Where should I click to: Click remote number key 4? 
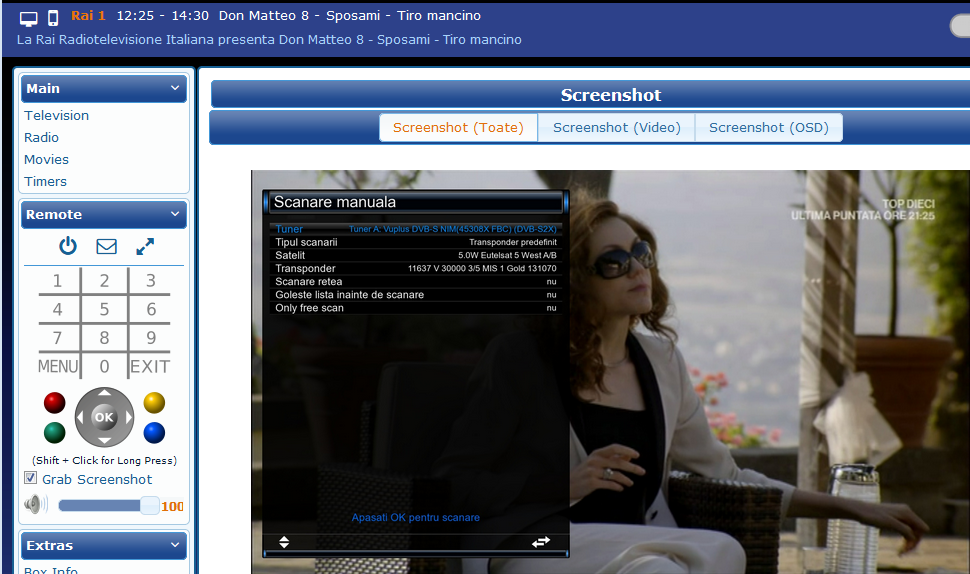point(58,309)
